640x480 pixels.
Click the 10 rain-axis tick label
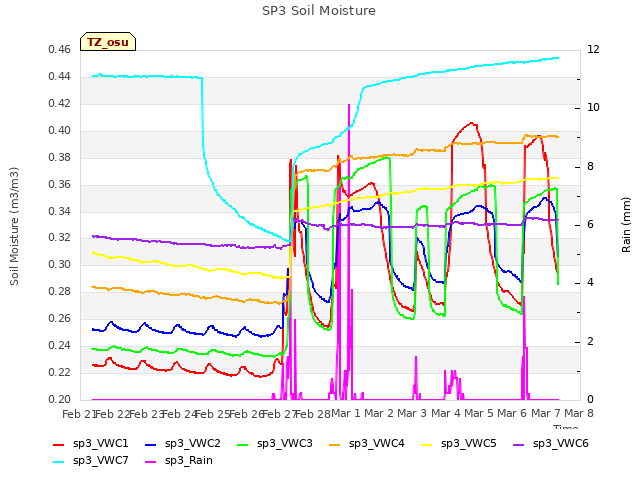click(x=593, y=108)
